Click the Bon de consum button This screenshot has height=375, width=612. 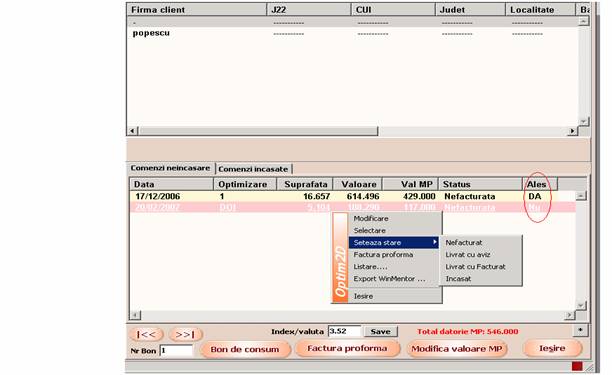245,349
